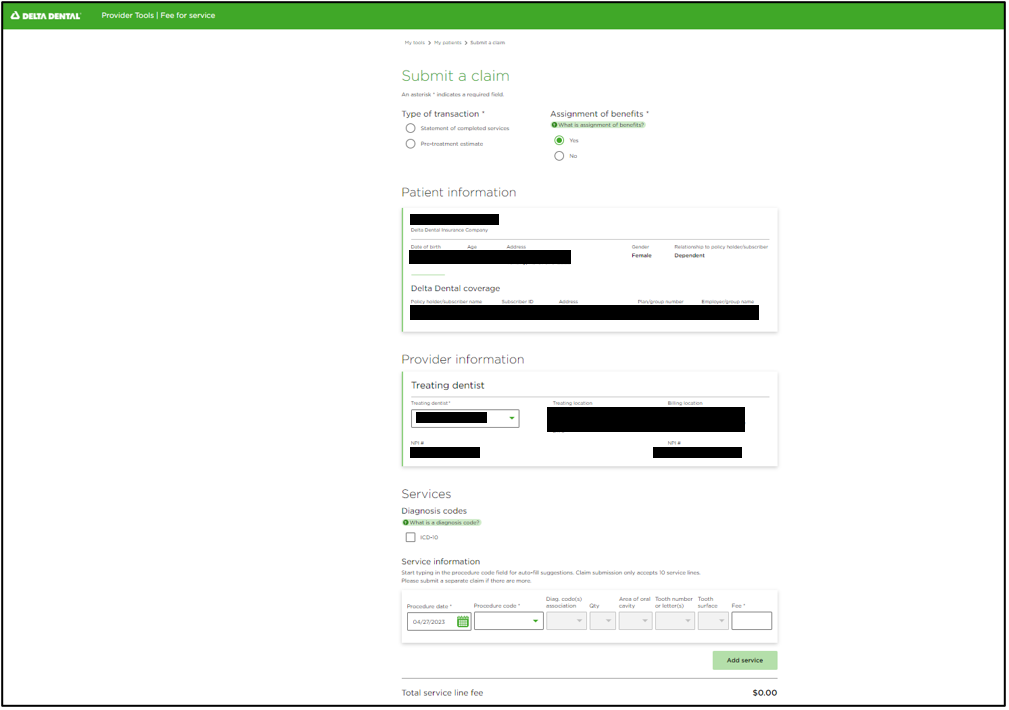
Task: Select Yes for assignment of benefits
Action: click(x=559, y=140)
